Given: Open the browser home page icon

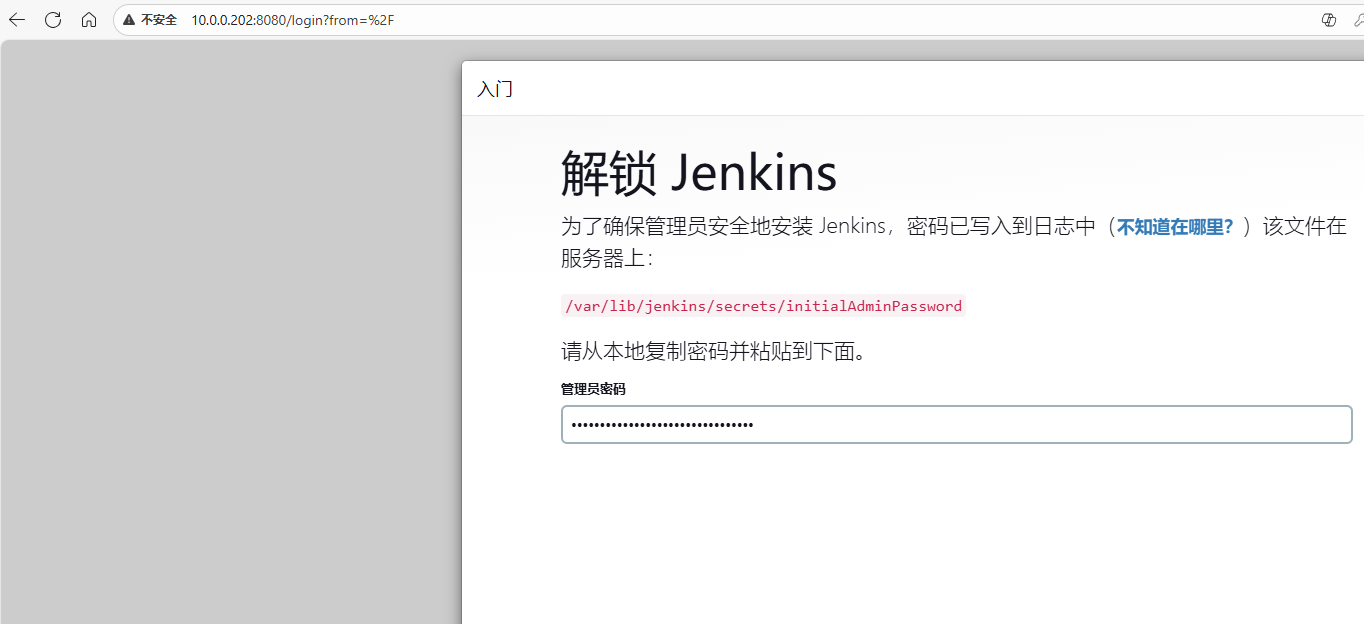Looking at the screenshot, I should point(89,20).
